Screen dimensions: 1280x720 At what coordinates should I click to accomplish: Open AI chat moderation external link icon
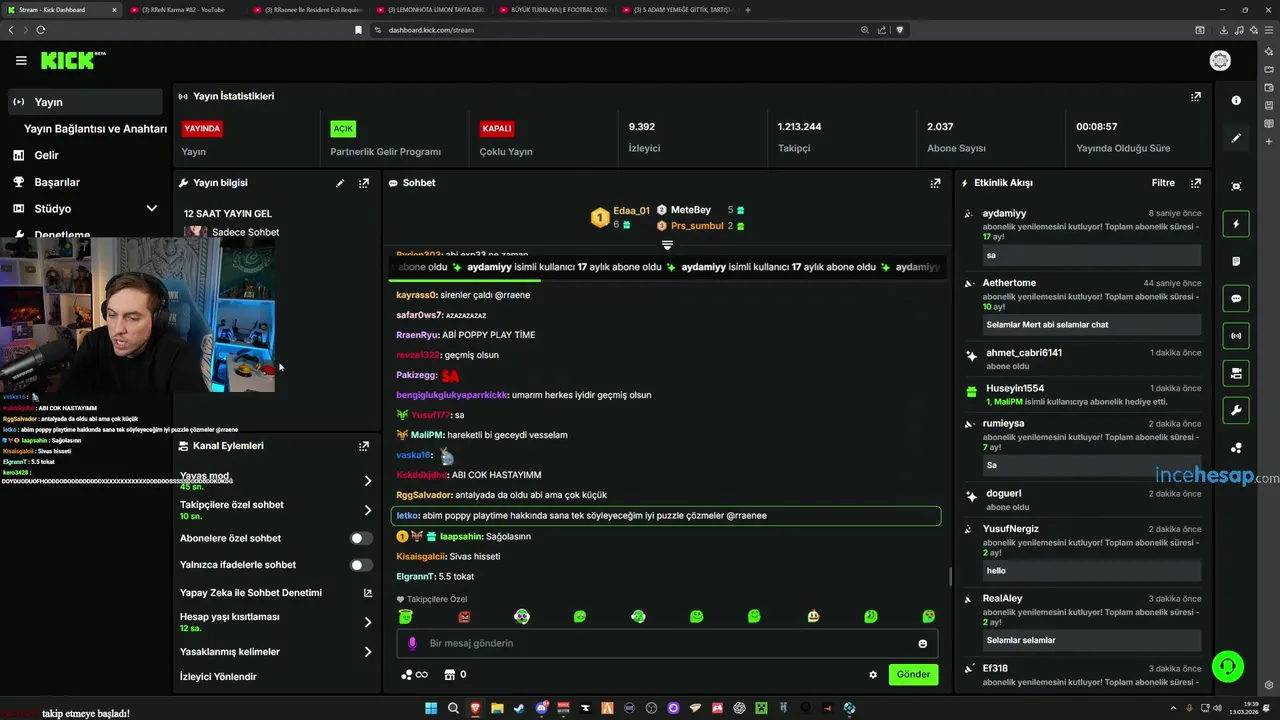click(367, 593)
